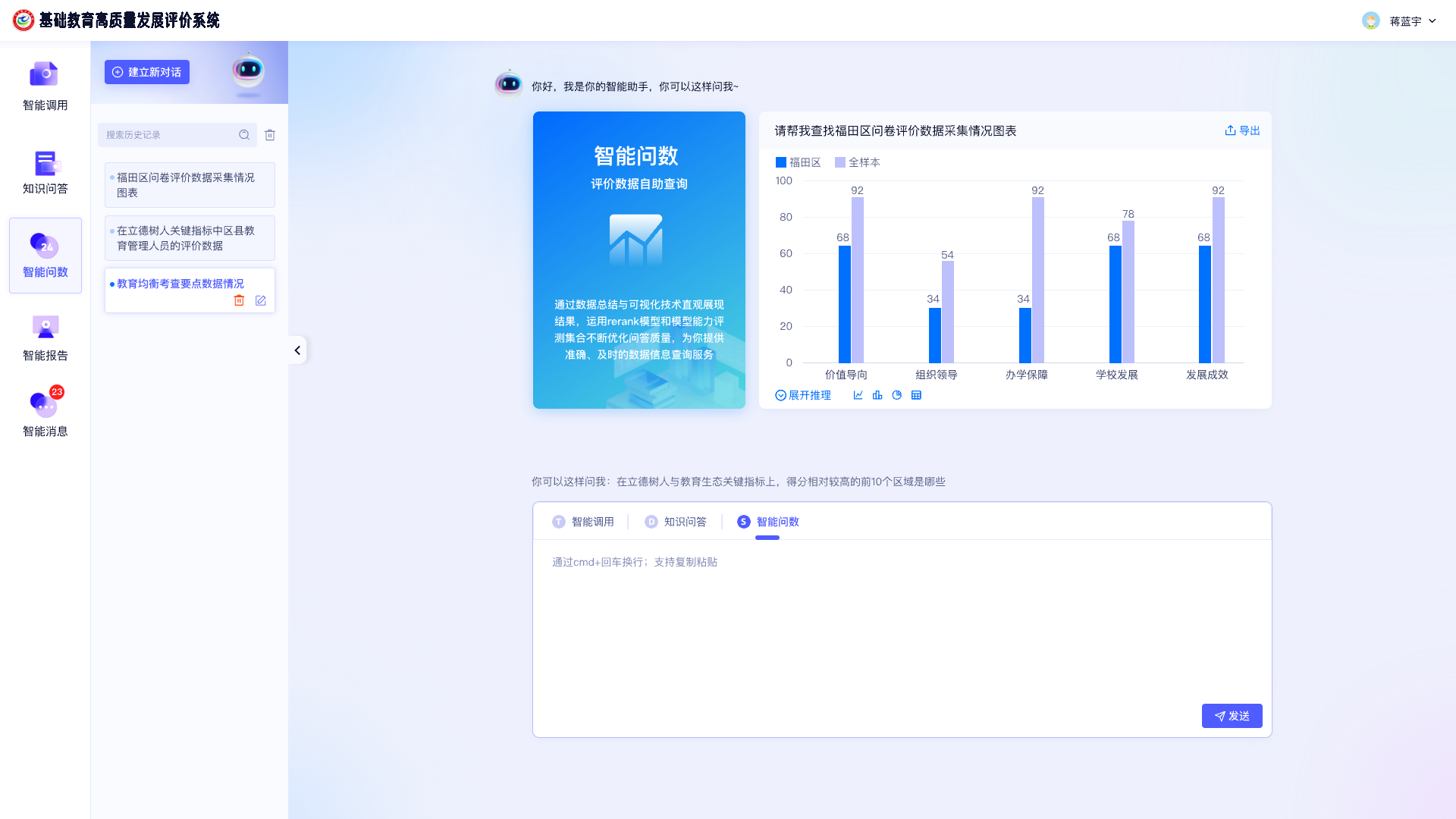Collapse the chat panel with the chevron
1456x819 pixels.
coord(297,350)
